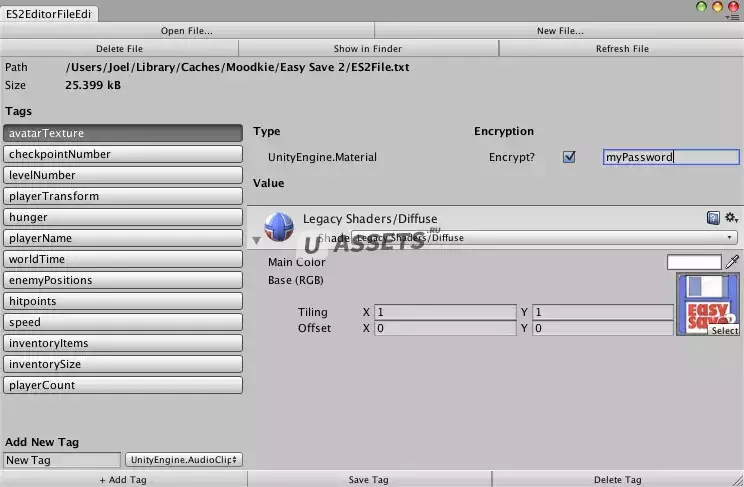
Task: Click Delete File button
Action: [x=119, y=48]
